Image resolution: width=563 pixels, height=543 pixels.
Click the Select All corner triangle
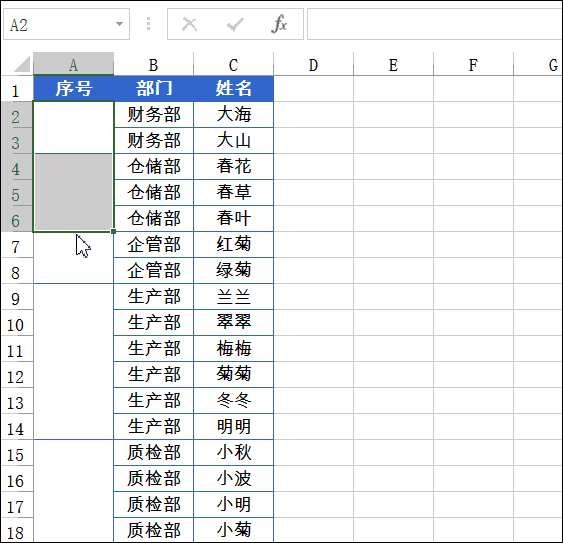click(x=22, y=64)
